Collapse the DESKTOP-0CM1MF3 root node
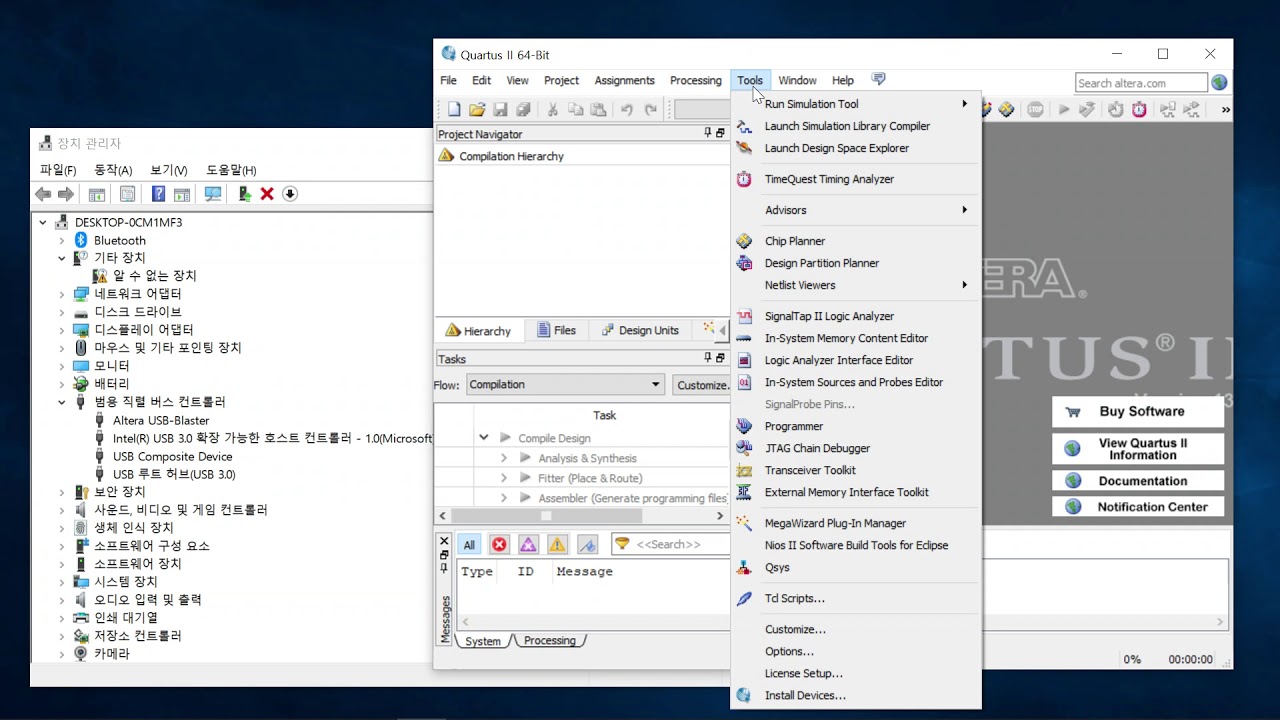1280x720 pixels. 43,223
